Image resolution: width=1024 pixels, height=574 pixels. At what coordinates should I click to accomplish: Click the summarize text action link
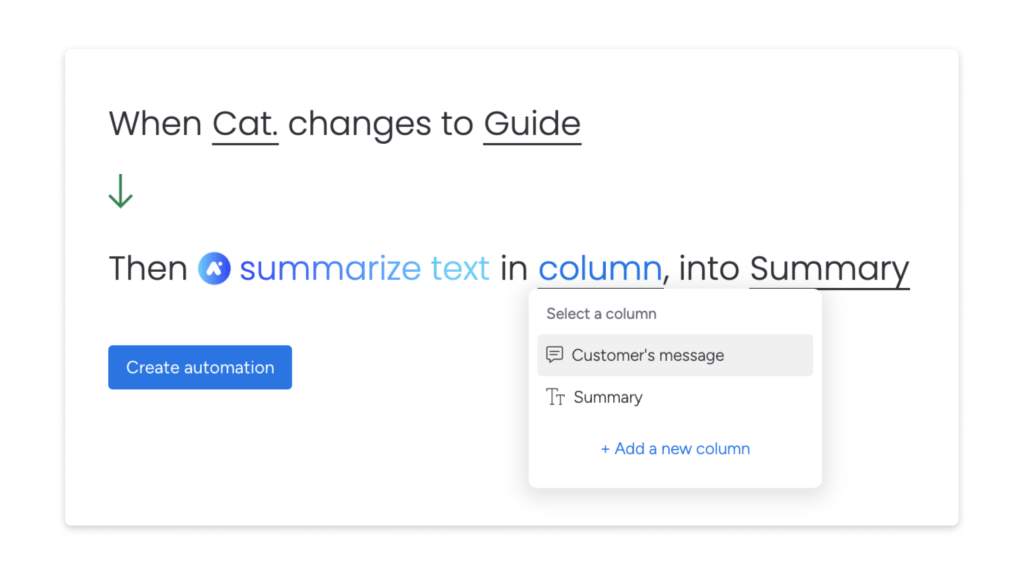point(364,268)
